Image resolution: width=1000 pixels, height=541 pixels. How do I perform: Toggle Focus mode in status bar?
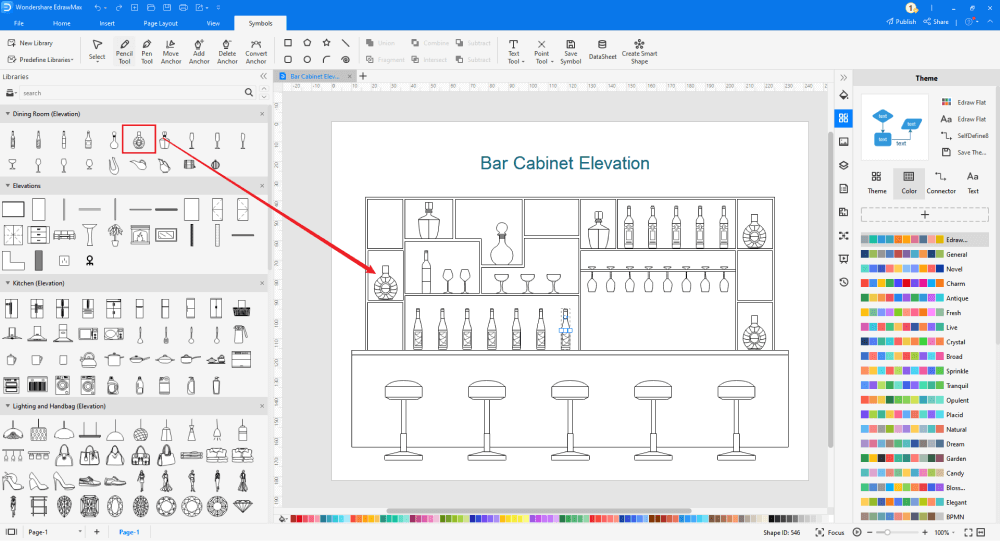point(830,532)
